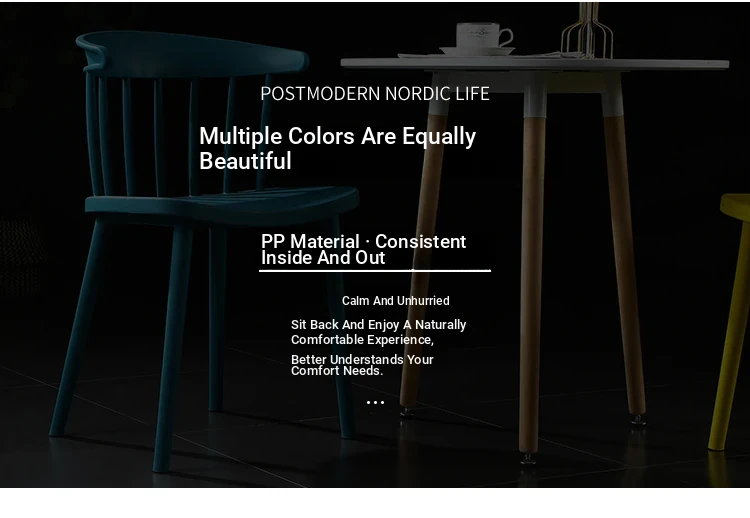Click "Better Understands Your Comfort Needs" text
This screenshot has width=750, height=518.
pos(361,365)
